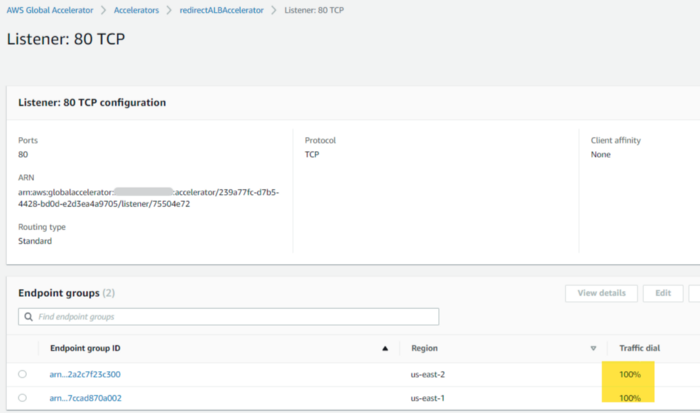Sort by the Region column arrow
700x413 pixels.
[593, 348]
